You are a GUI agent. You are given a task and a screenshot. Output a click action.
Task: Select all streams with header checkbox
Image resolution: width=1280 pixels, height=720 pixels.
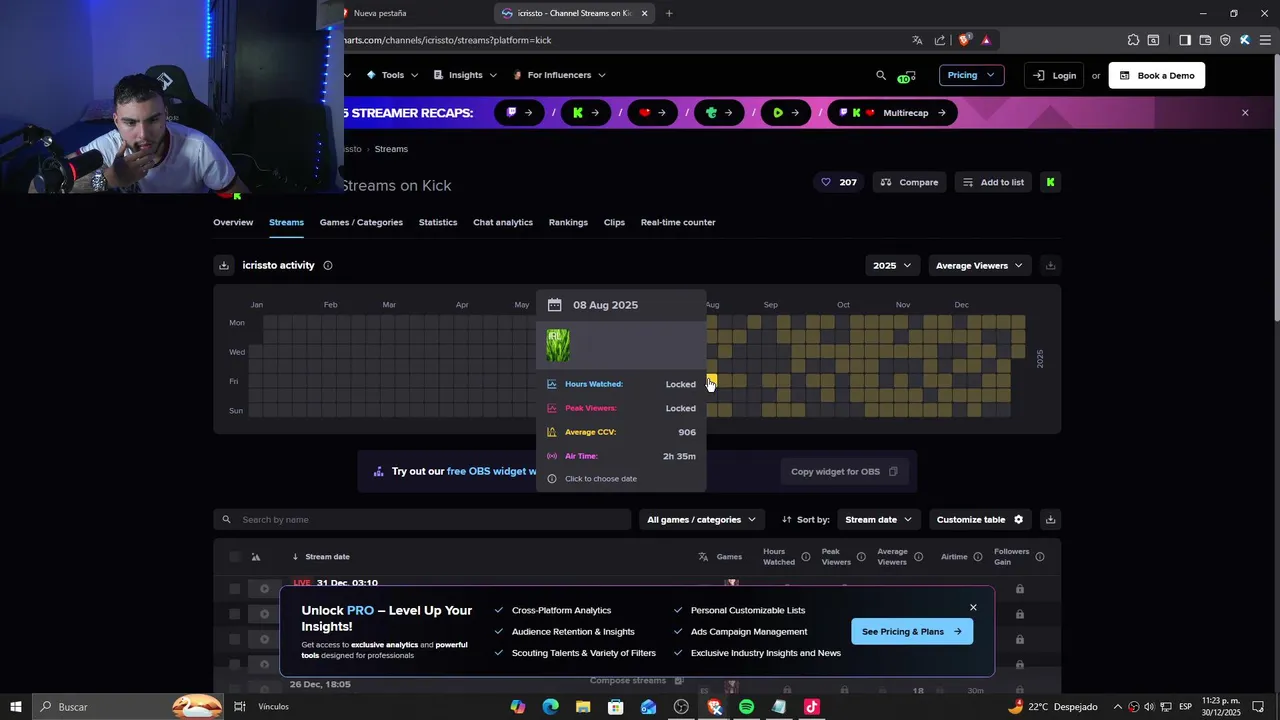tap(235, 557)
